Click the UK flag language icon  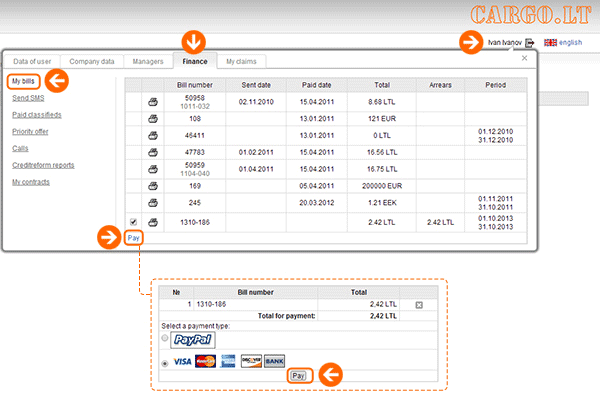point(548,43)
